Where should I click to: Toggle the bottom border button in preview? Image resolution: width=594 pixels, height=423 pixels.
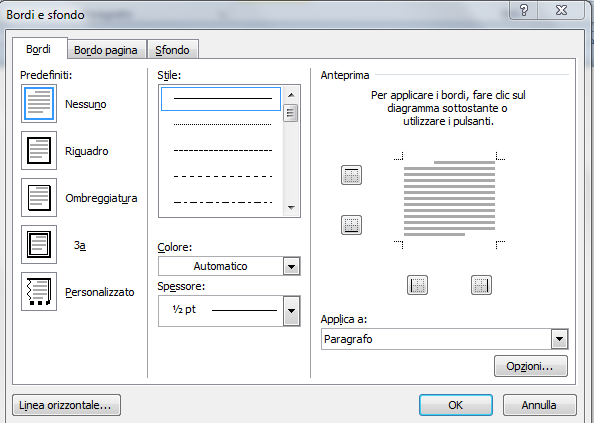click(352, 225)
